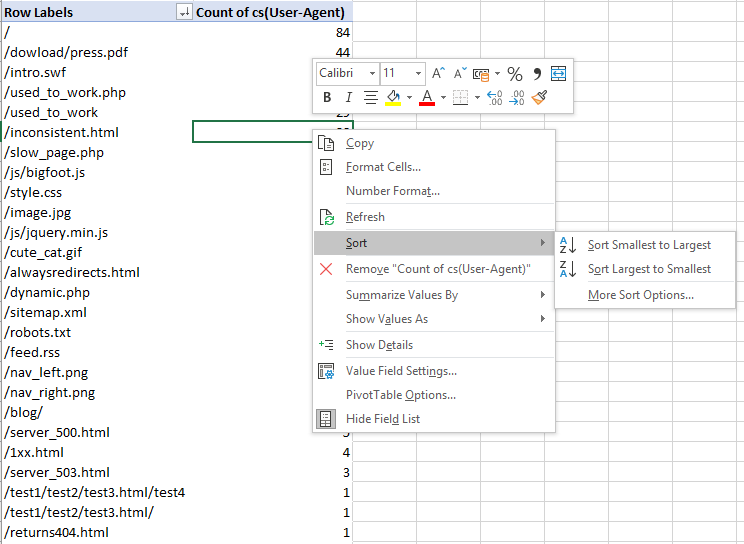744x544 pixels.
Task: Choose Sort Largest to Smallest
Action: (x=649, y=269)
